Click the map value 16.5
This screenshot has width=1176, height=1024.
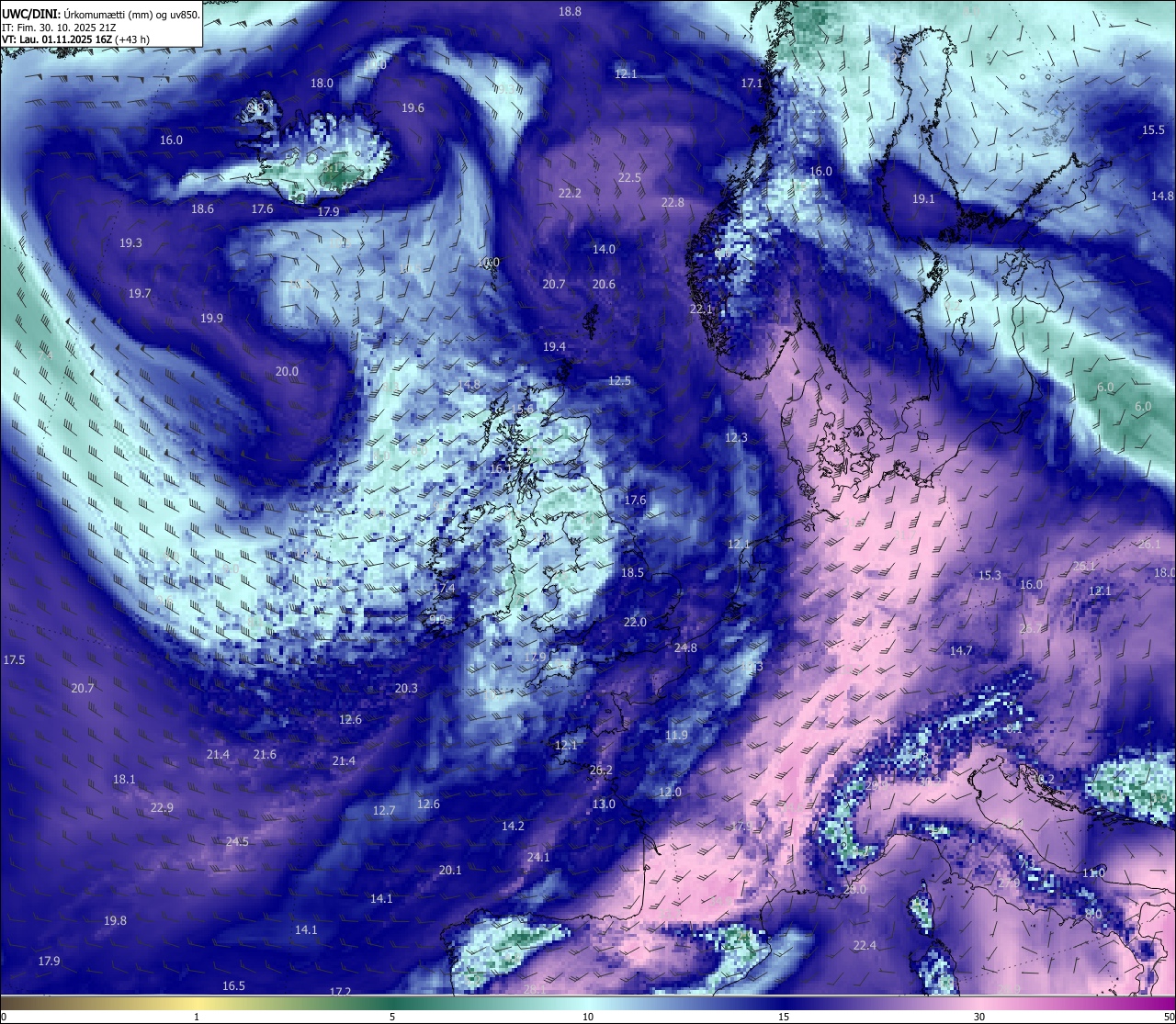click(x=233, y=985)
